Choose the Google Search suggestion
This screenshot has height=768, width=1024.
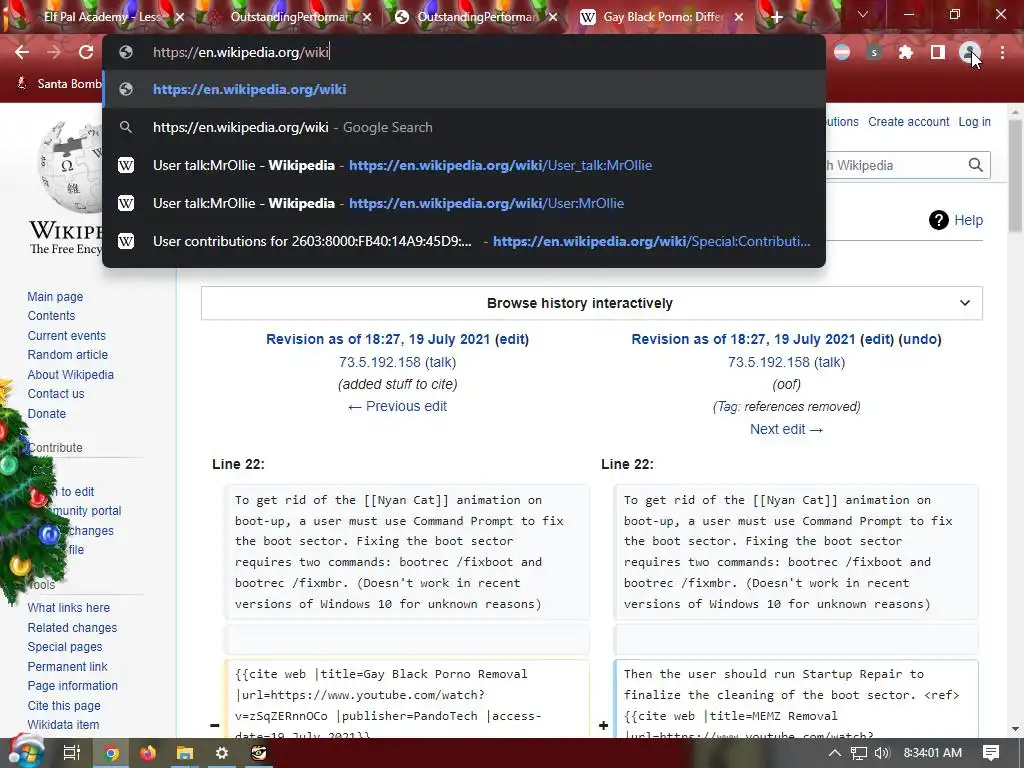[464, 127]
